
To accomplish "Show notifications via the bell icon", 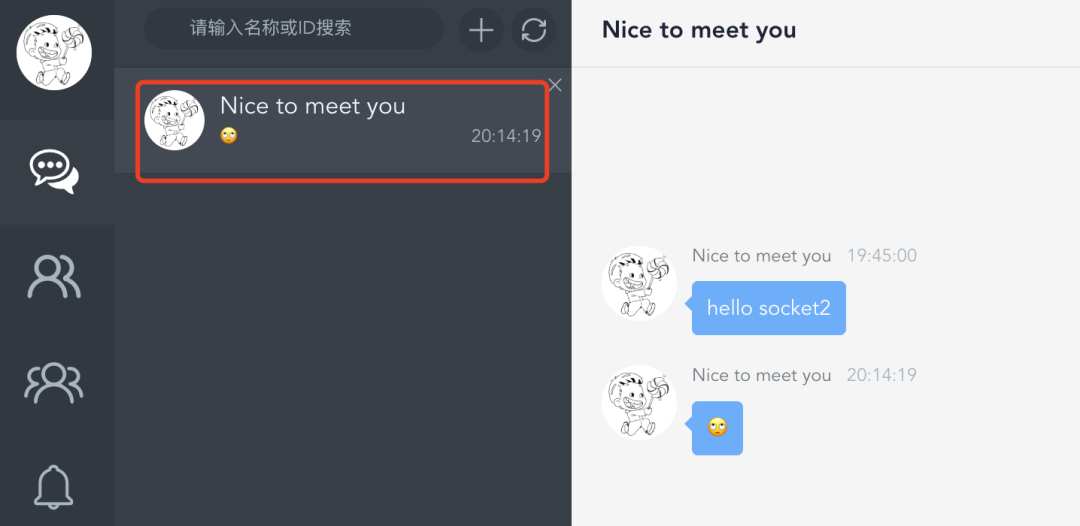I will pyautogui.click(x=54, y=486).
